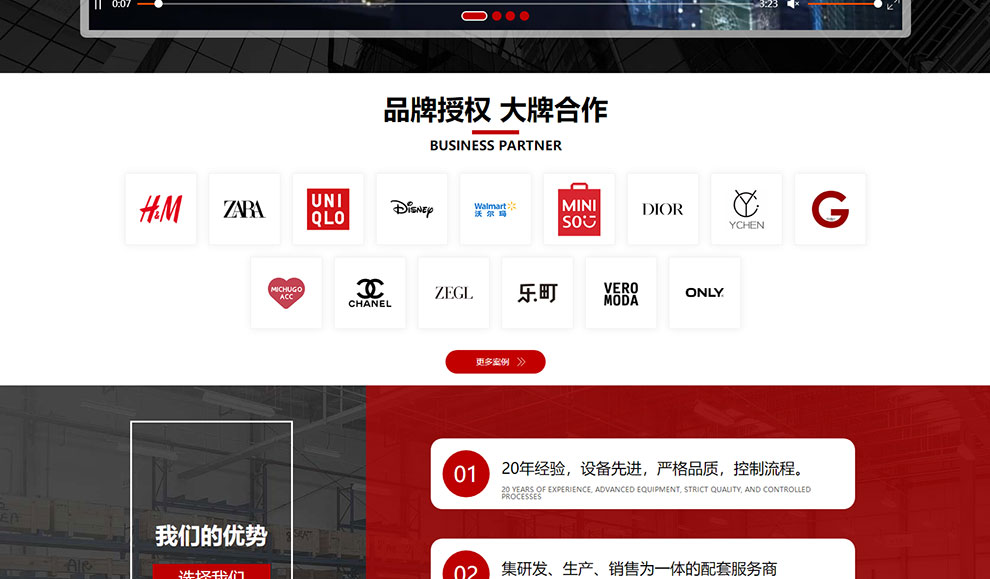Open advantage card 01 about 20年经验
Image resolution: width=990 pixels, height=579 pixels.
642,474
